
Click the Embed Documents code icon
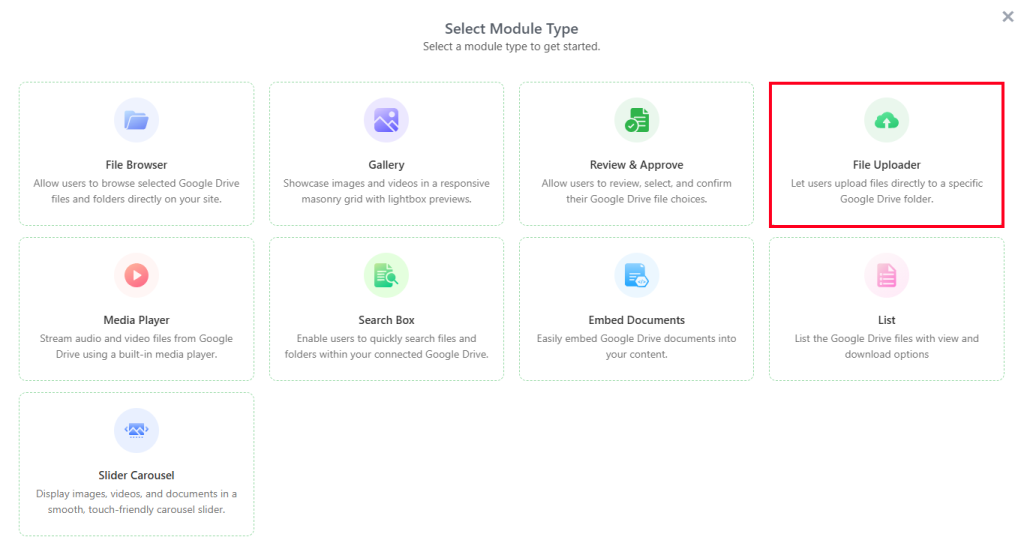pos(636,276)
